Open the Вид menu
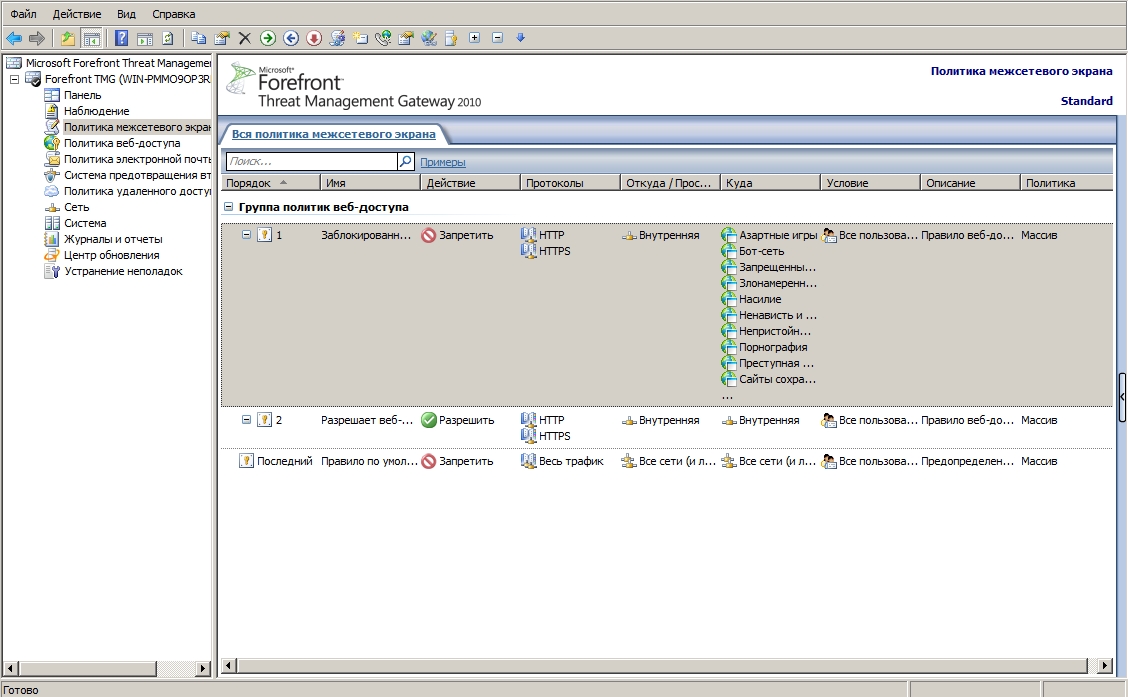The image size is (1128, 697). 126,14
